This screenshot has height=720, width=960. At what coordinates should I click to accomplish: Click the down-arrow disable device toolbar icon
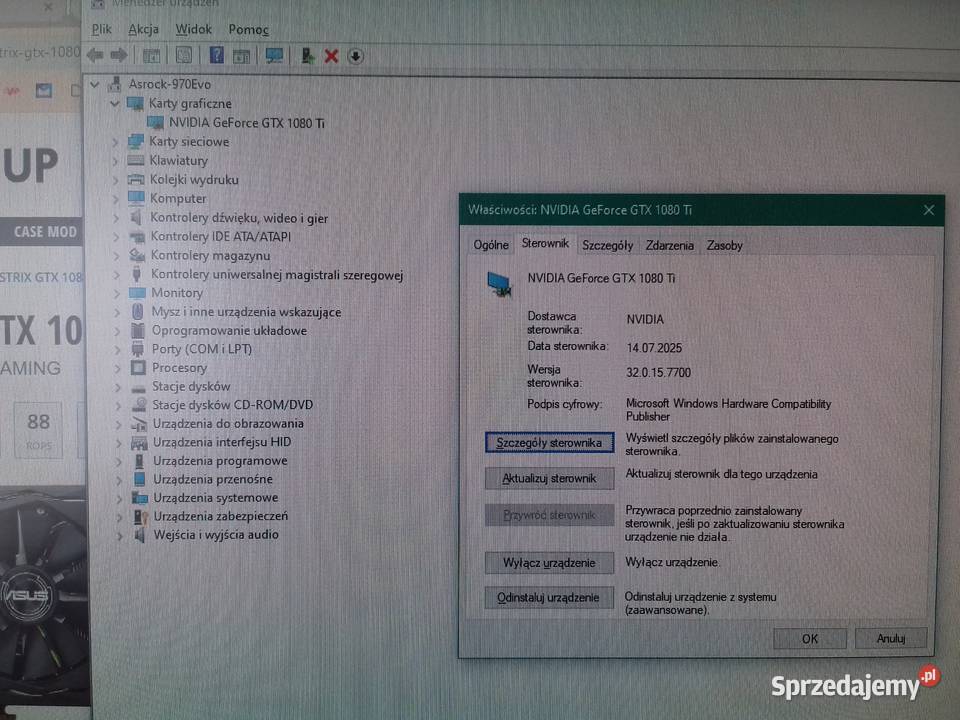tap(356, 56)
